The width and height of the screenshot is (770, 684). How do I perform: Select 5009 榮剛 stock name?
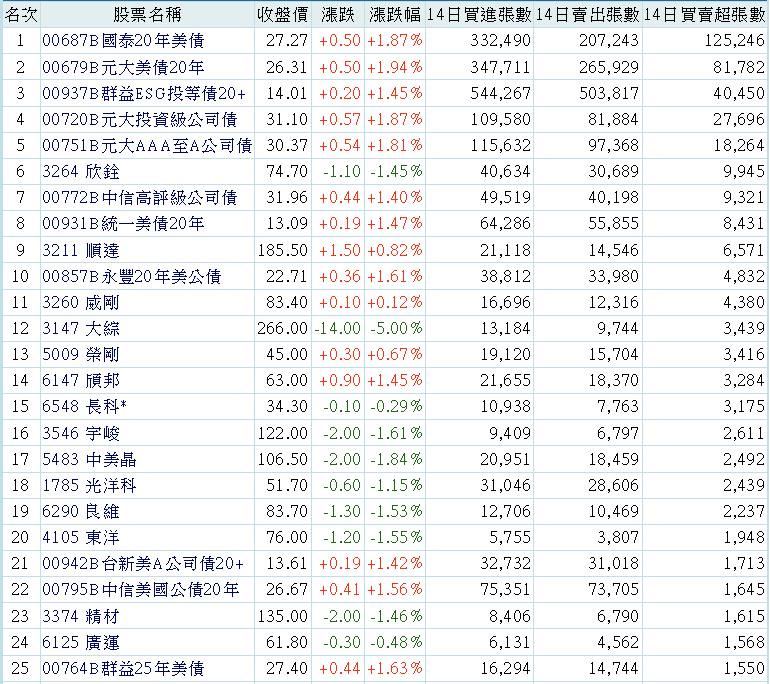coord(81,354)
